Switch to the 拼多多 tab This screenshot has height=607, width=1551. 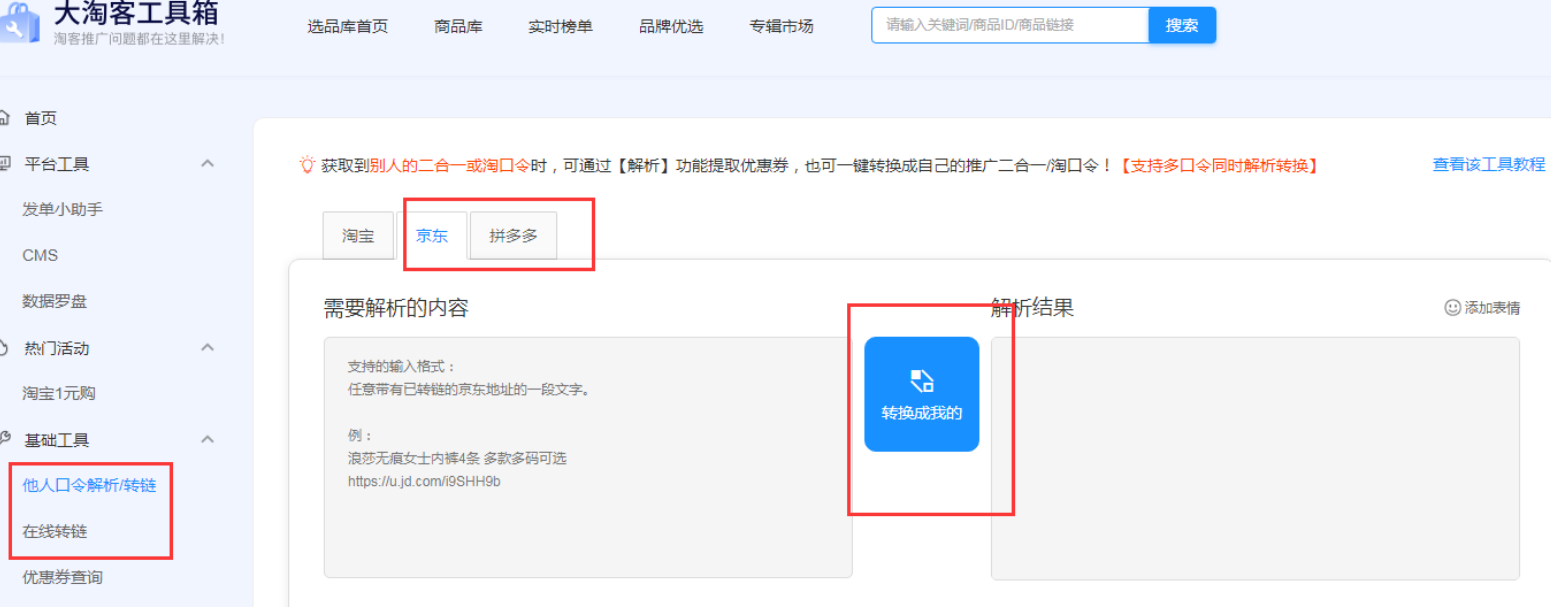pyautogui.click(x=513, y=236)
